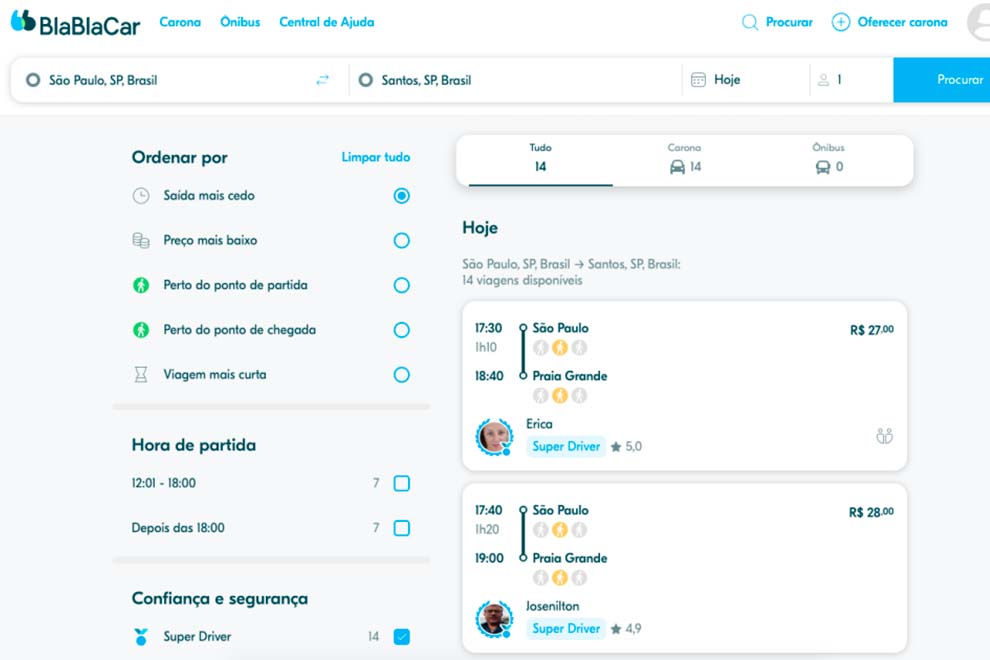Viewport: 990px width, 660px height.
Task: Click the Super Driver medal icon in filters
Action: pos(141,637)
